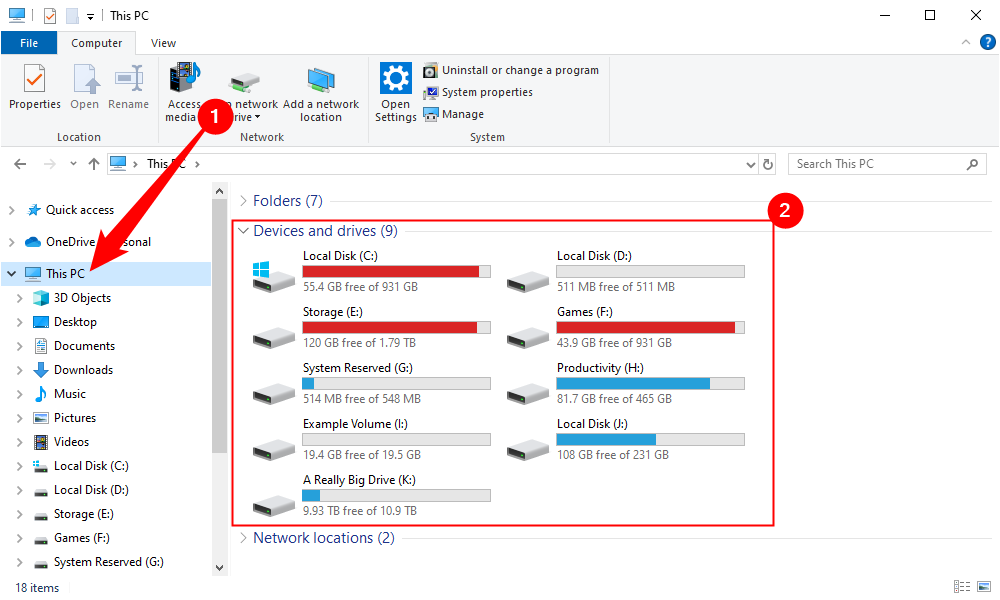Switch to details view icon
The height and width of the screenshot is (600, 1000).
962,587
